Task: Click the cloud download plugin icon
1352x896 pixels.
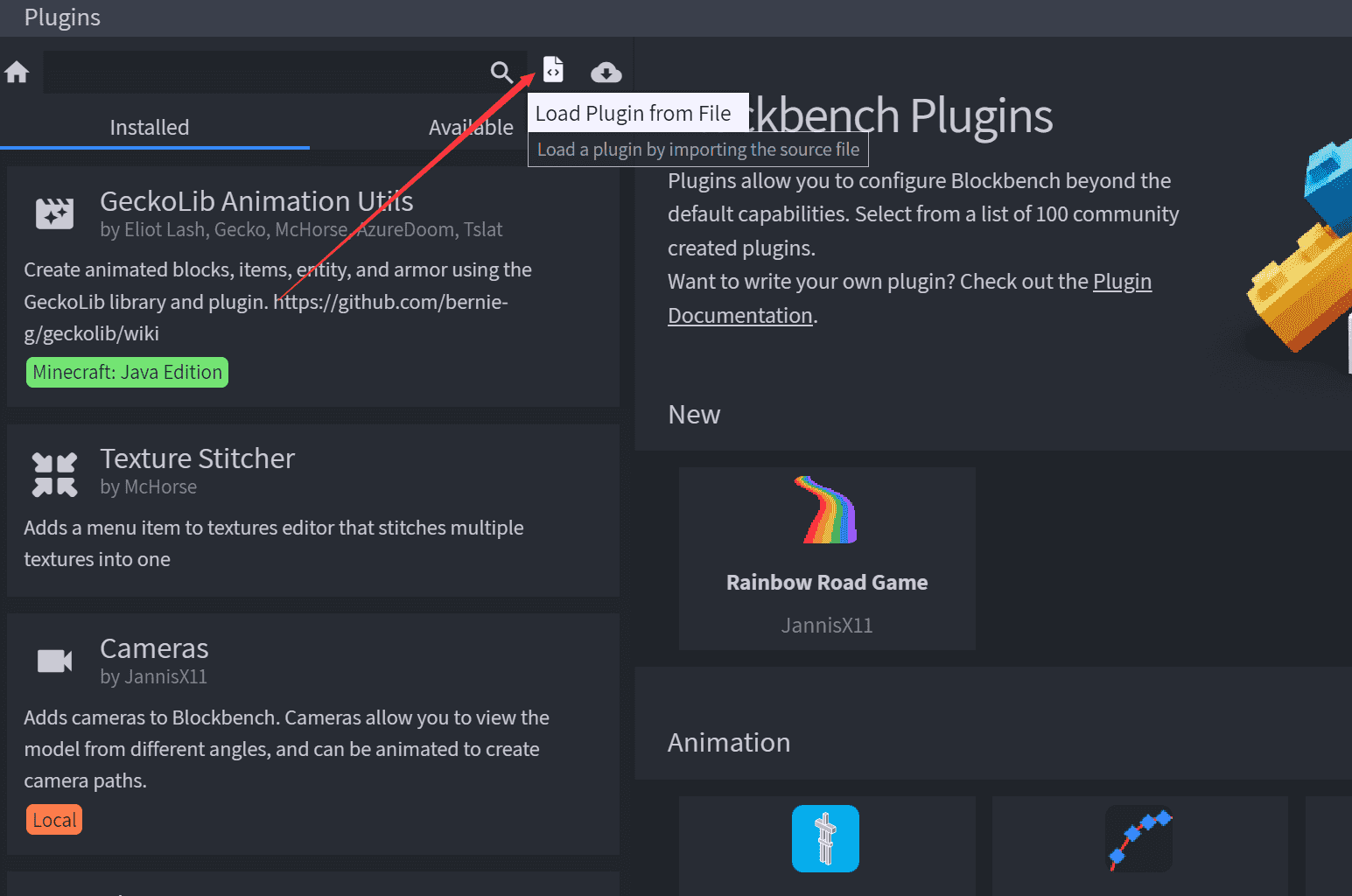Action: pos(606,72)
